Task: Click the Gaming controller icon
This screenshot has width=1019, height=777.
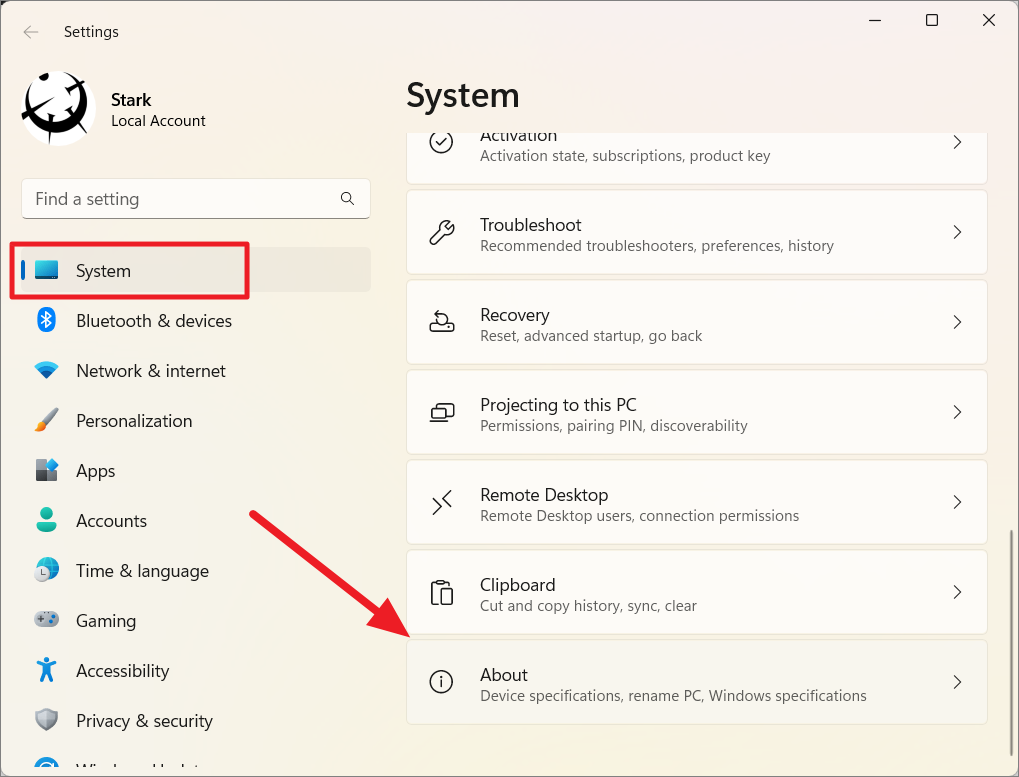Action: coord(46,620)
